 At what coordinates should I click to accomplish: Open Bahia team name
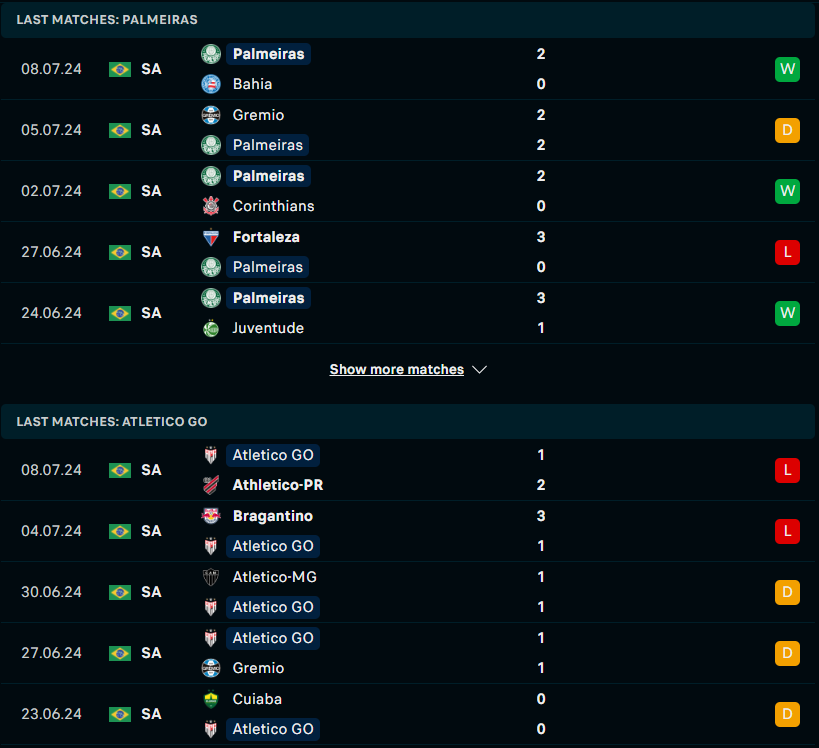(252, 84)
